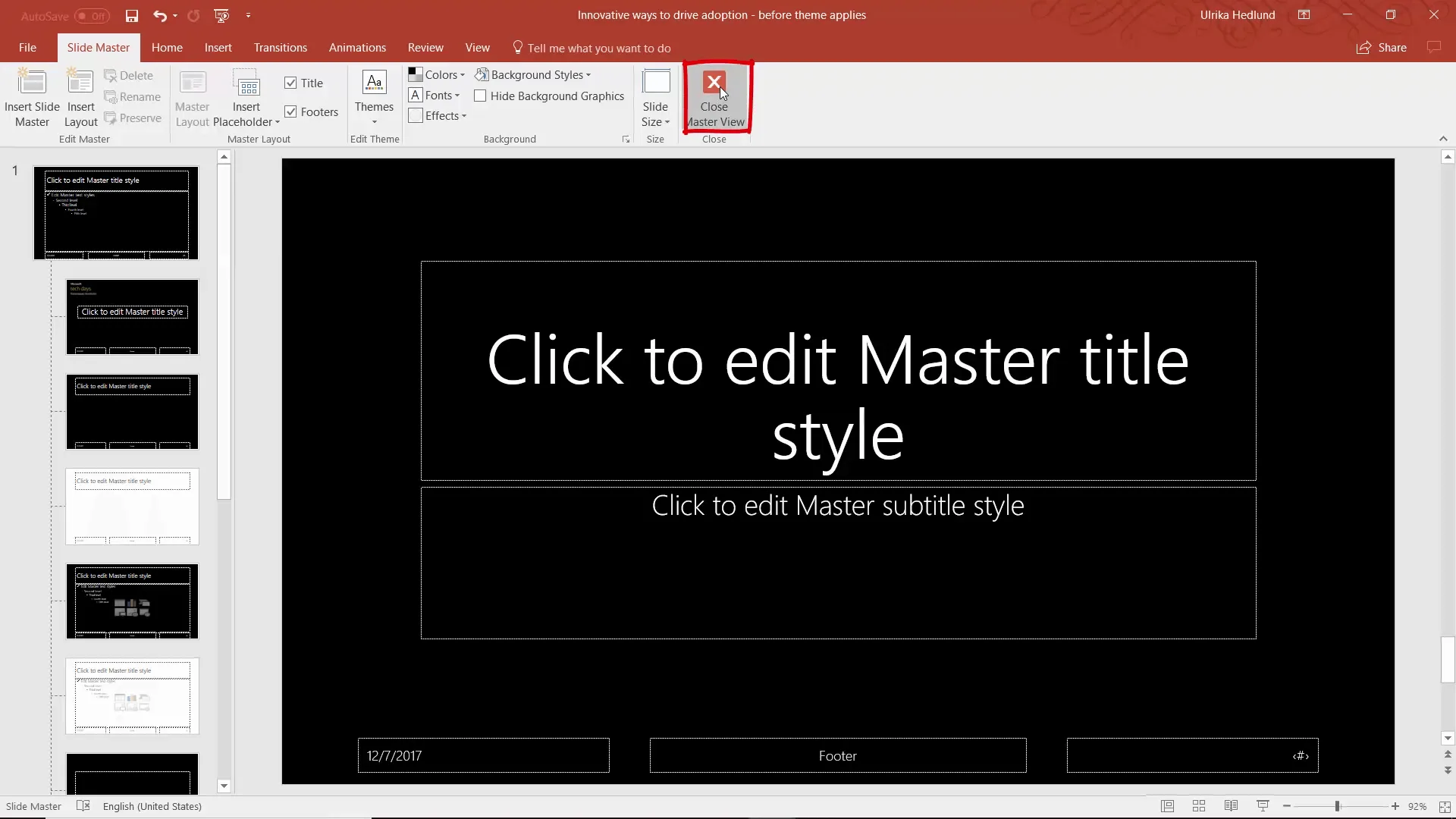Open Customize Quick Access Toolbar arrow
This screenshot has height=819, width=1456.
248,15
